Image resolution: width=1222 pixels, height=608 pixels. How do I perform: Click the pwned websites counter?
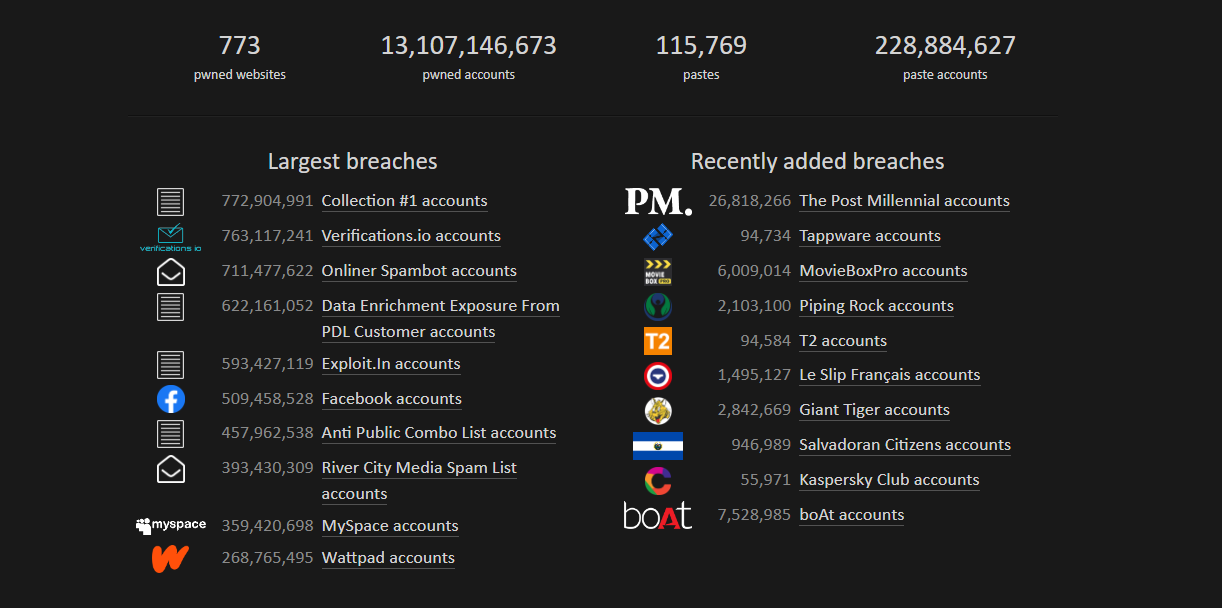[239, 55]
